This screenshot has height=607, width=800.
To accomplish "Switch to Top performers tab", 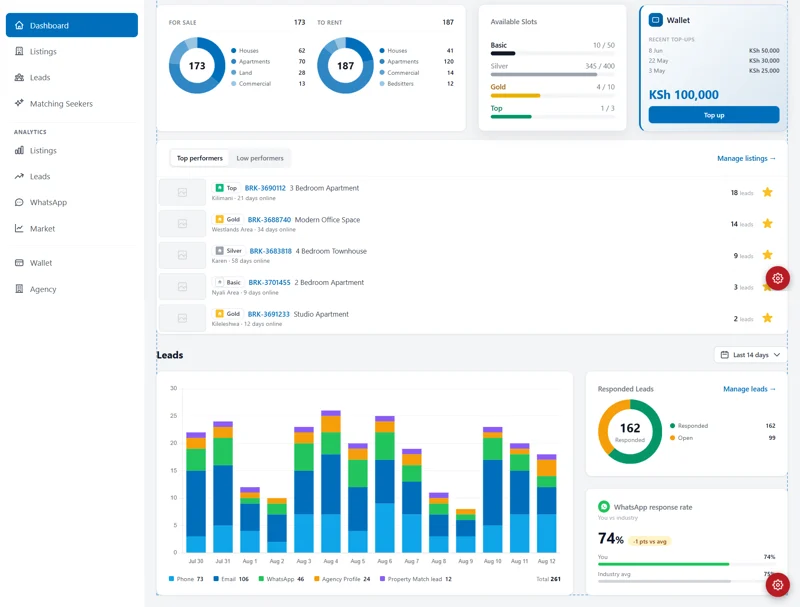I will 199,158.
